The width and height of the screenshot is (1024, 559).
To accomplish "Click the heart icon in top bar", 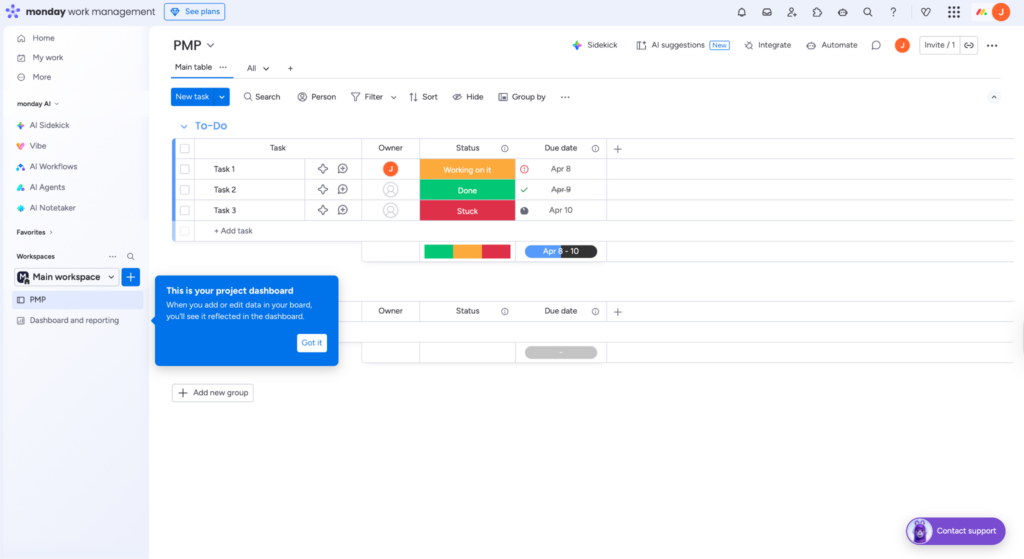I will coord(925,12).
